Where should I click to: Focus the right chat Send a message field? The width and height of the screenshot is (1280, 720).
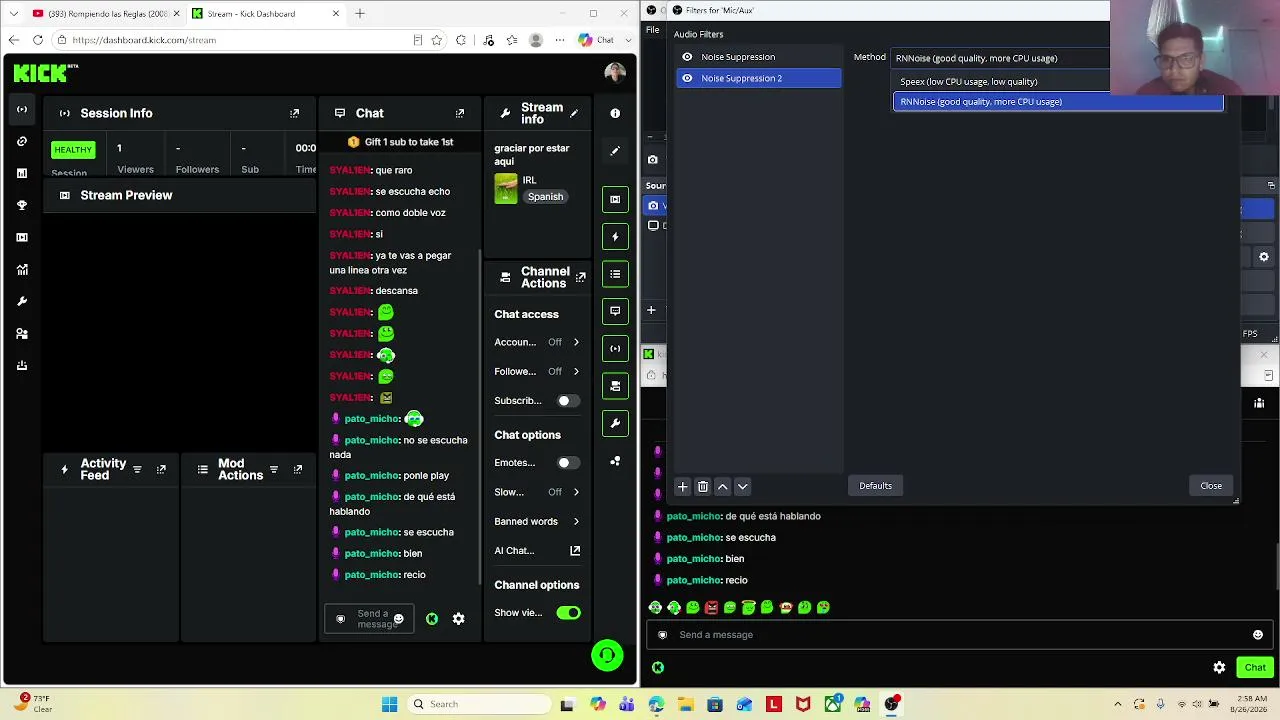coord(960,635)
